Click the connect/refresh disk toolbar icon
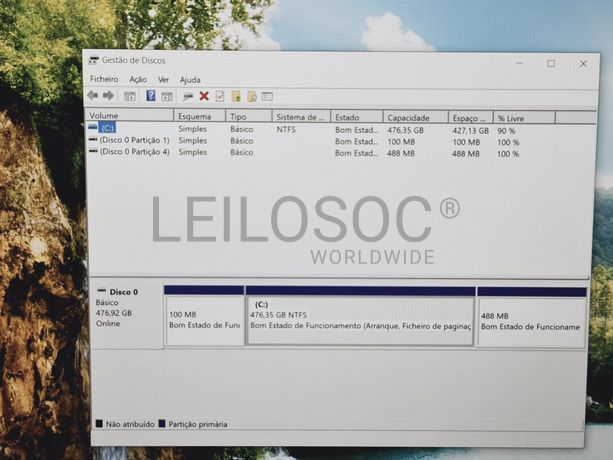The width and height of the screenshot is (613, 460). point(187,96)
